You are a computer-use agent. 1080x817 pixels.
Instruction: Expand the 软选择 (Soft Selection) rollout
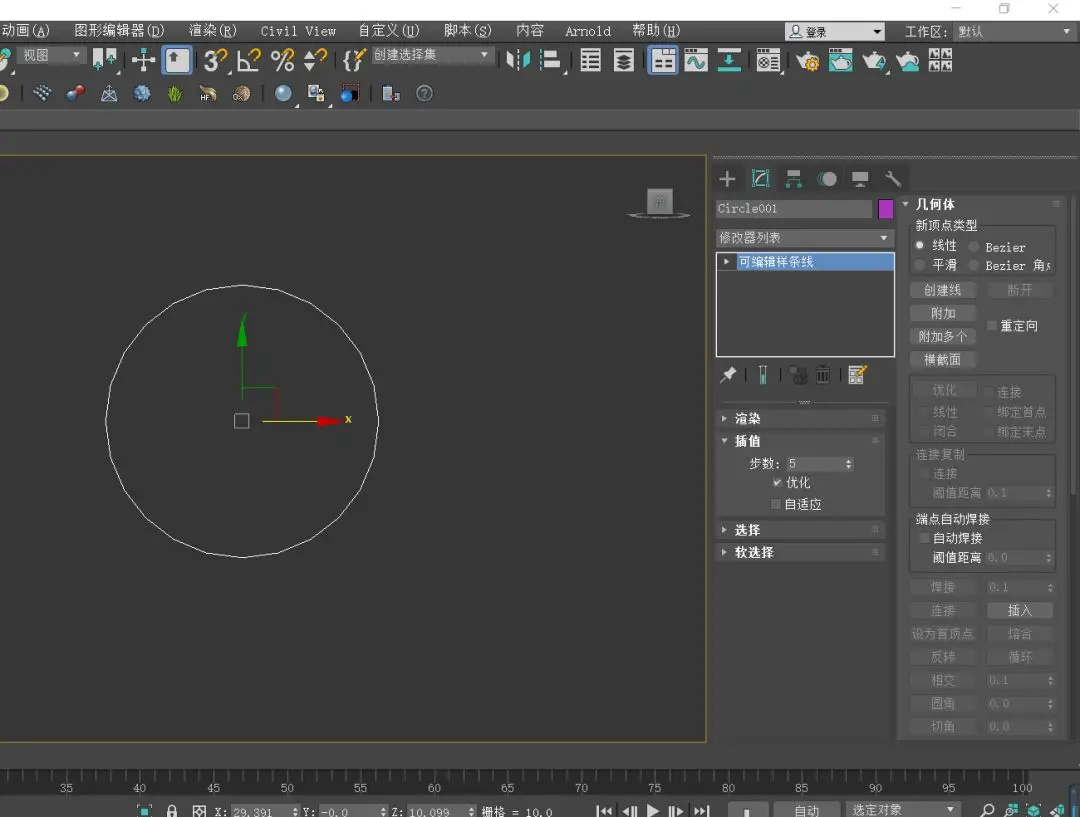point(753,552)
